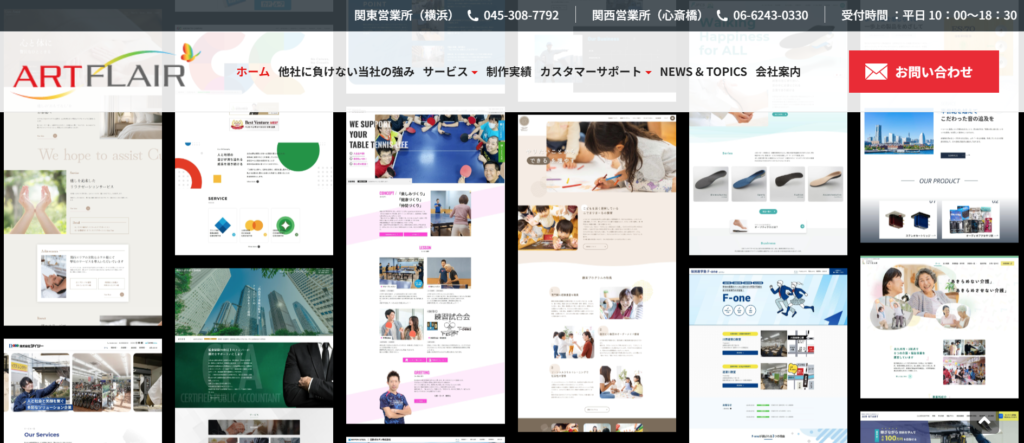Viewport: 1024px width, 443px height.
Task: Open the 制作実績 menu item
Action: pos(508,72)
